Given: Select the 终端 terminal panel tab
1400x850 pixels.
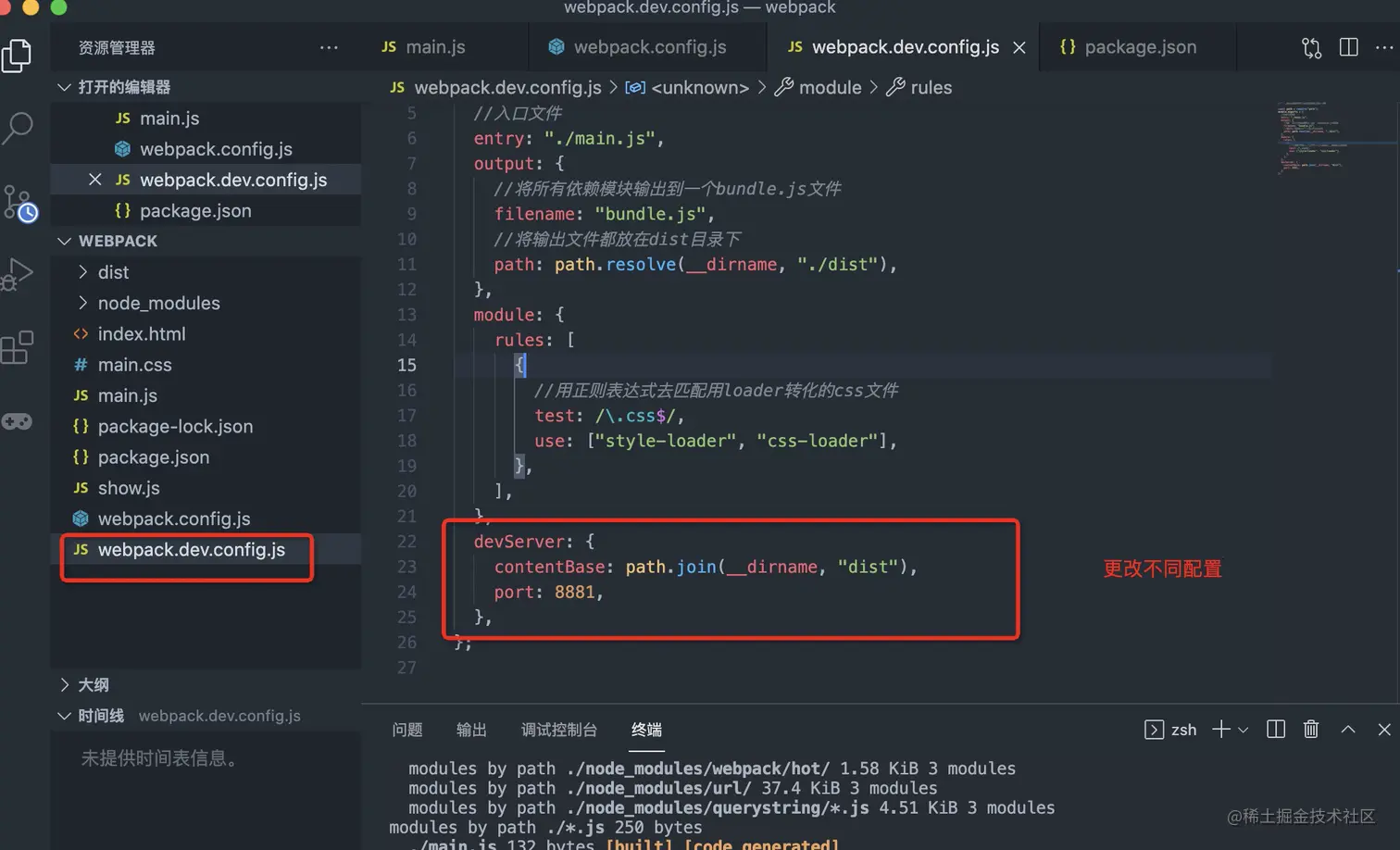Looking at the screenshot, I should click(646, 730).
